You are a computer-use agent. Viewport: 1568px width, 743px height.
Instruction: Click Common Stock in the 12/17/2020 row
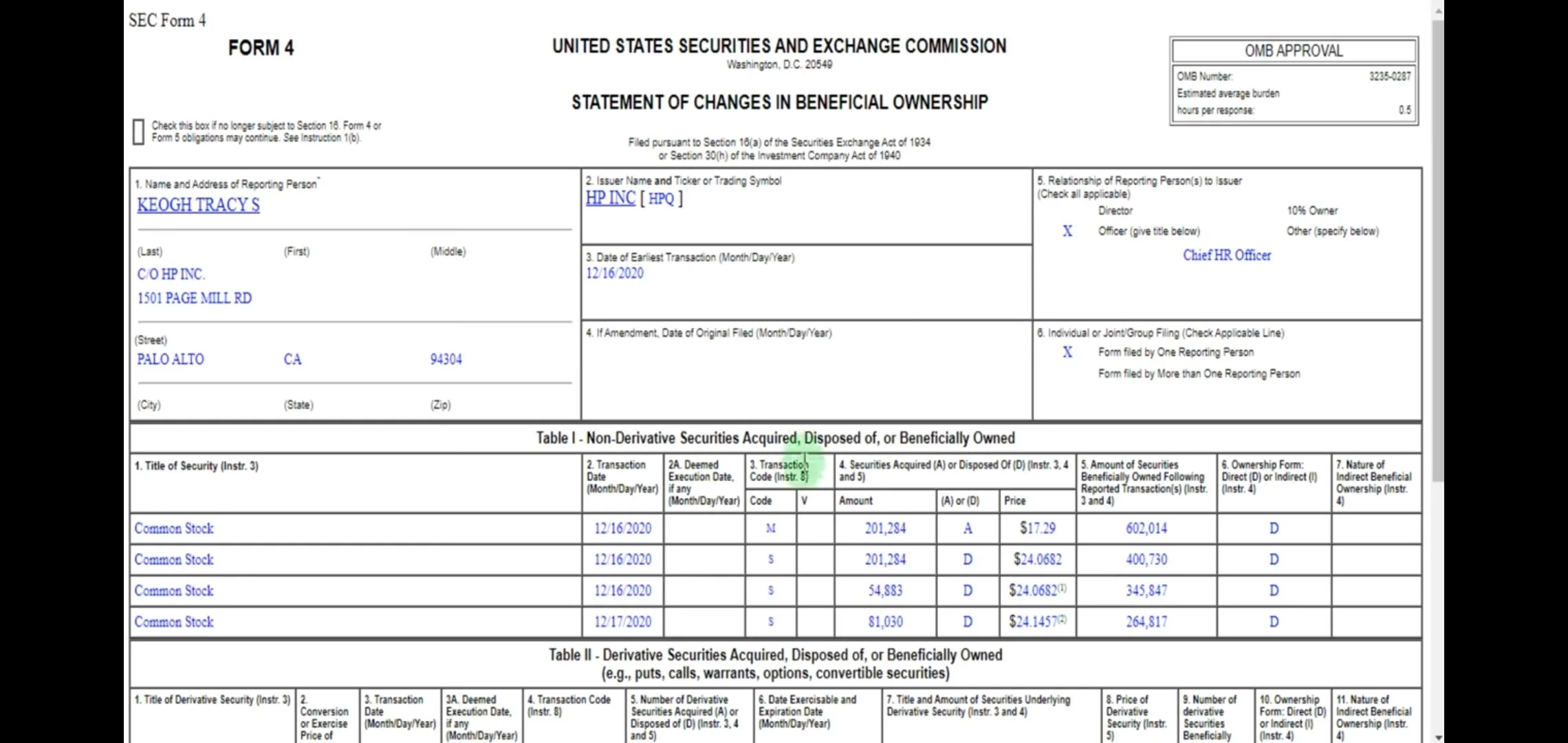coord(174,621)
